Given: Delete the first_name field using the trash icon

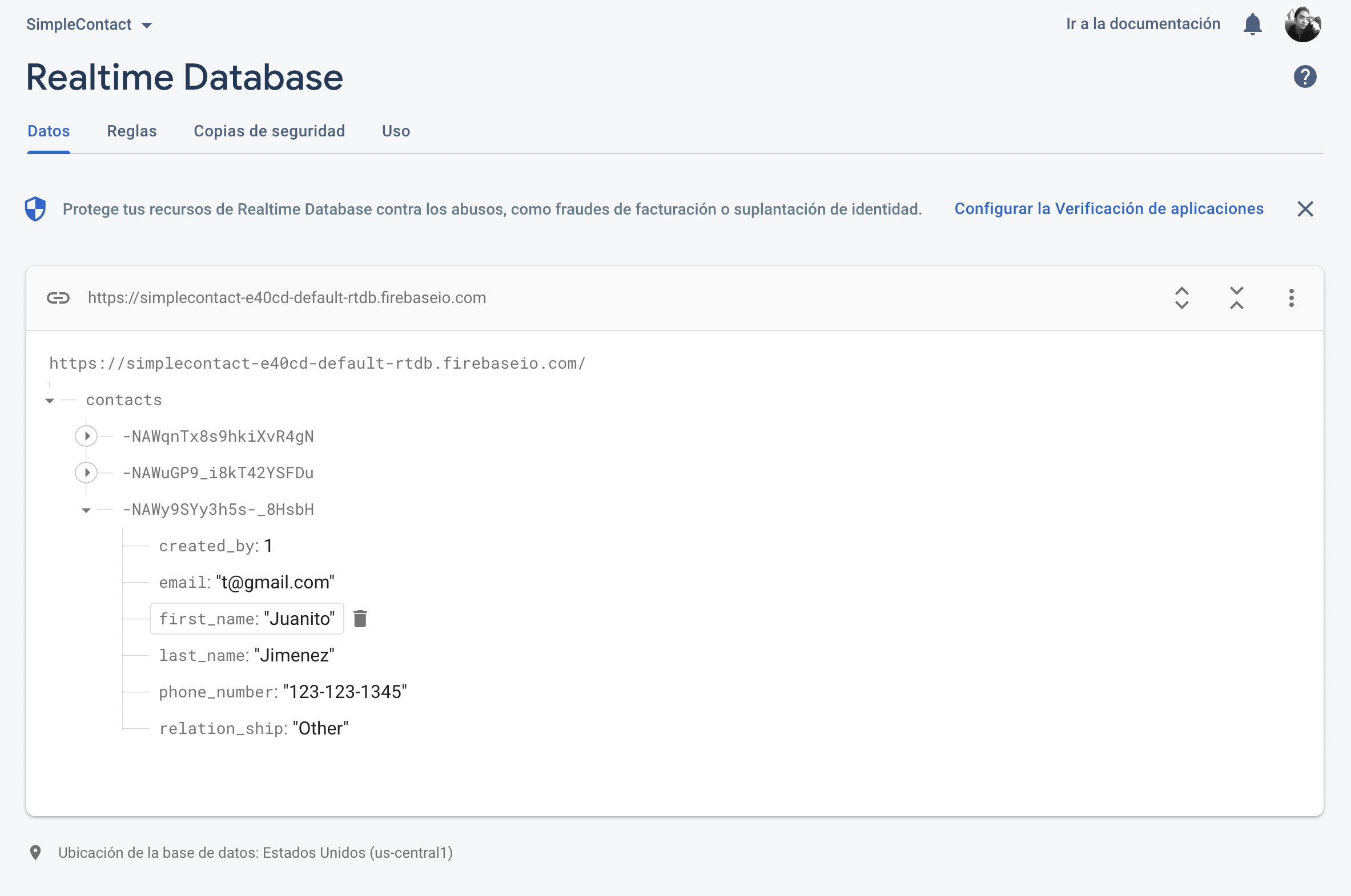Looking at the screenshot, I should pyautogui.click(x=360, y=618).
